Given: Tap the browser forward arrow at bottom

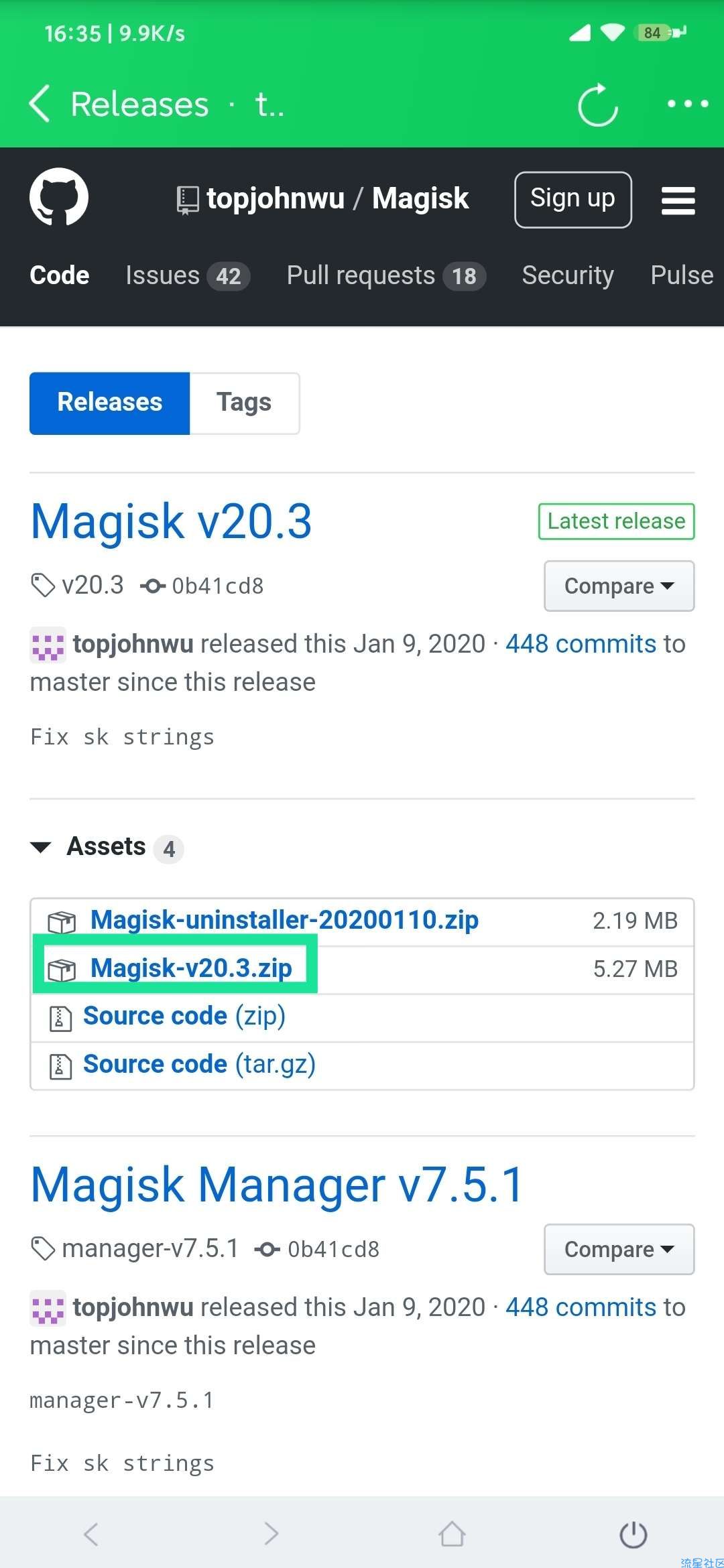Looking at the screenshot, I should coord(271,1533).
